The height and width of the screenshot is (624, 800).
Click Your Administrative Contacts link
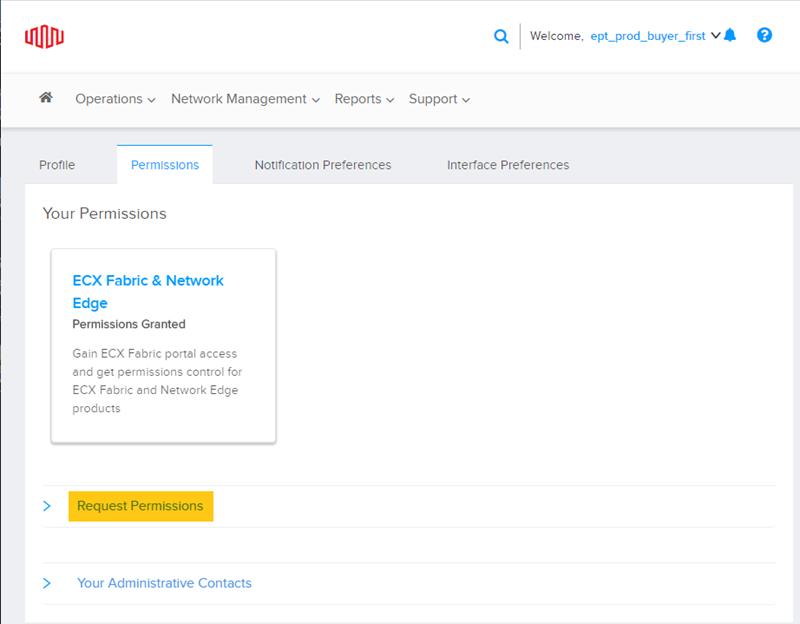click(164, 583)
